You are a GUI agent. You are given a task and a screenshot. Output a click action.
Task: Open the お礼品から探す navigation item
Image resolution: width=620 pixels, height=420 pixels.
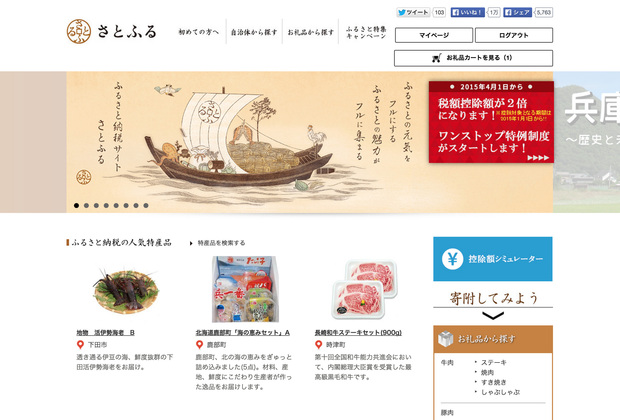(x=310, y=32)
